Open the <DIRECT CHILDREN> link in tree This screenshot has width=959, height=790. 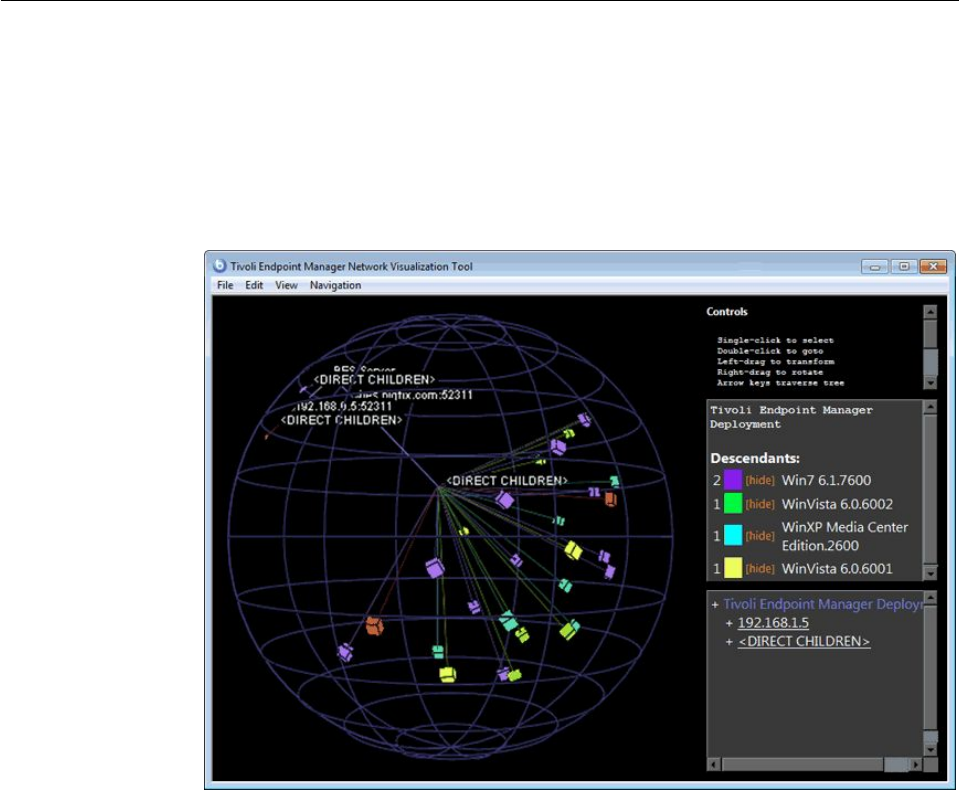pos(804,641)
